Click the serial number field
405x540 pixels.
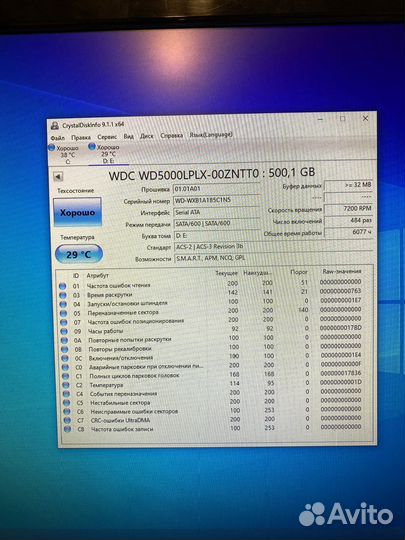(x=216, y=200)
